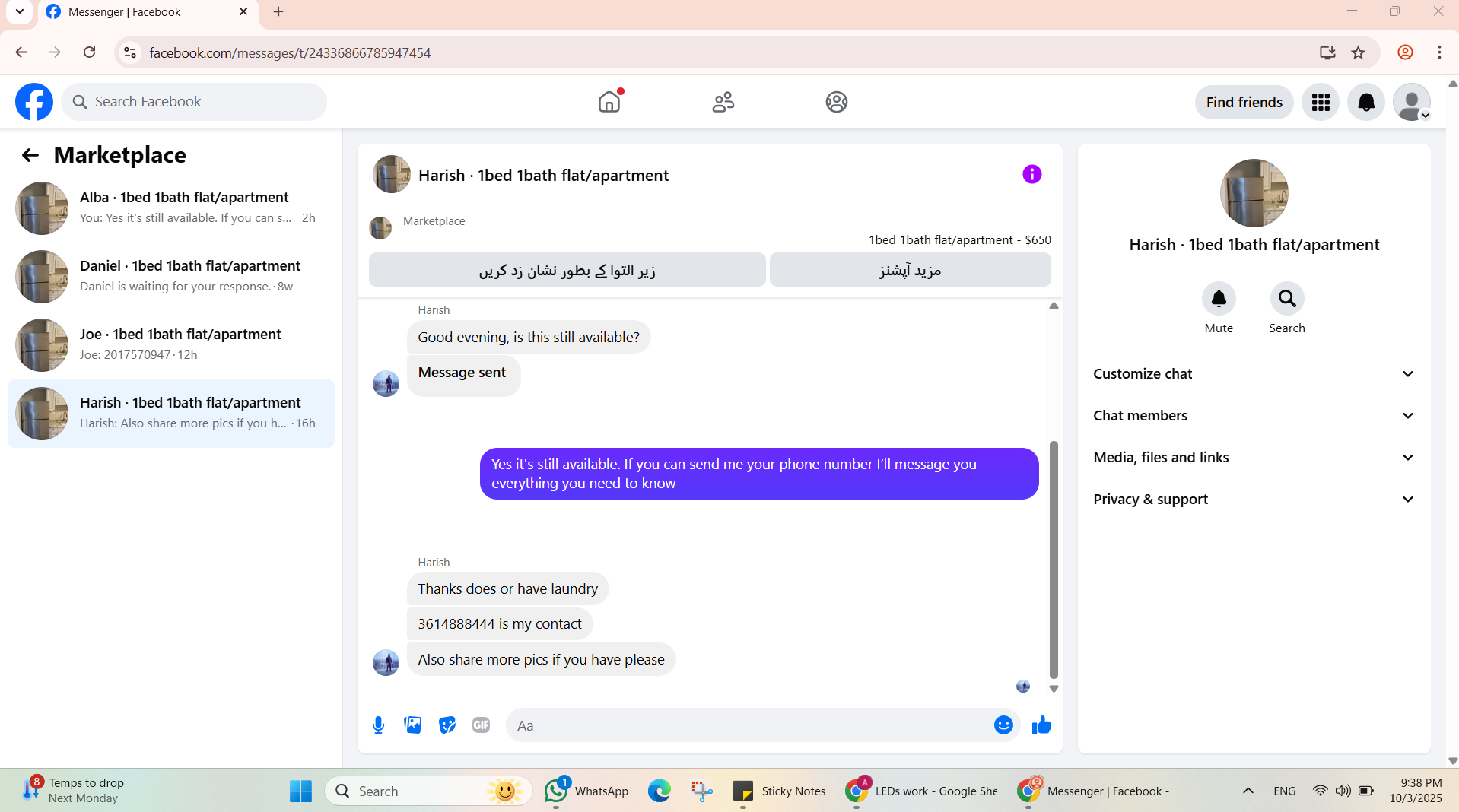Show hidden system tray icons
1459x812 pixels.
coord(1248,791)
